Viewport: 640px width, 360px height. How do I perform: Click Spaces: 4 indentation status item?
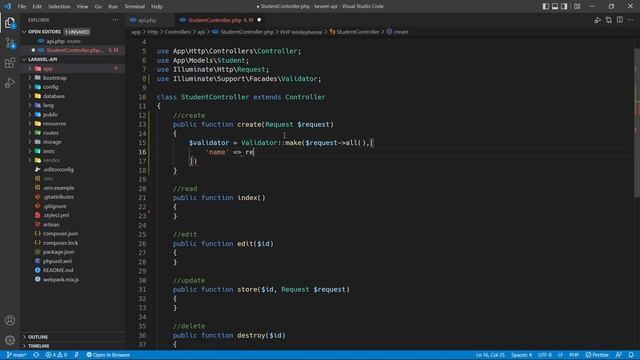(x=521, y=355)
